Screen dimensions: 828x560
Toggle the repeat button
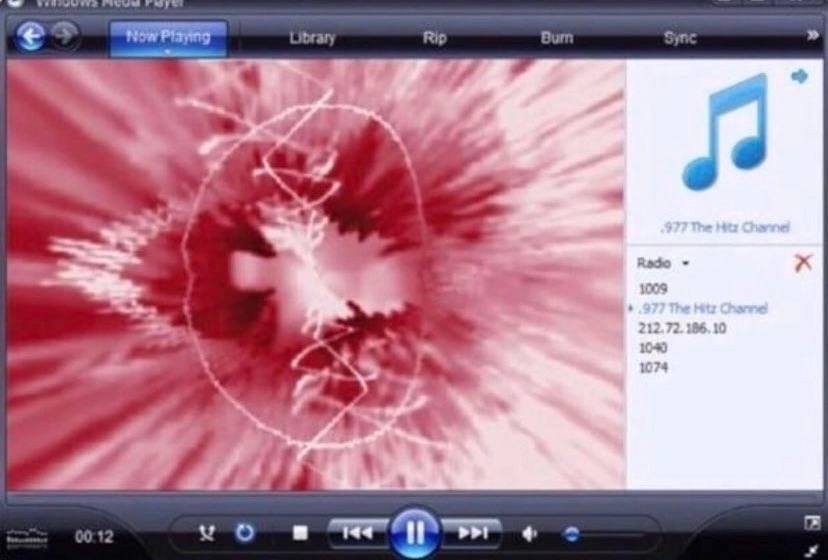[244, 533]
